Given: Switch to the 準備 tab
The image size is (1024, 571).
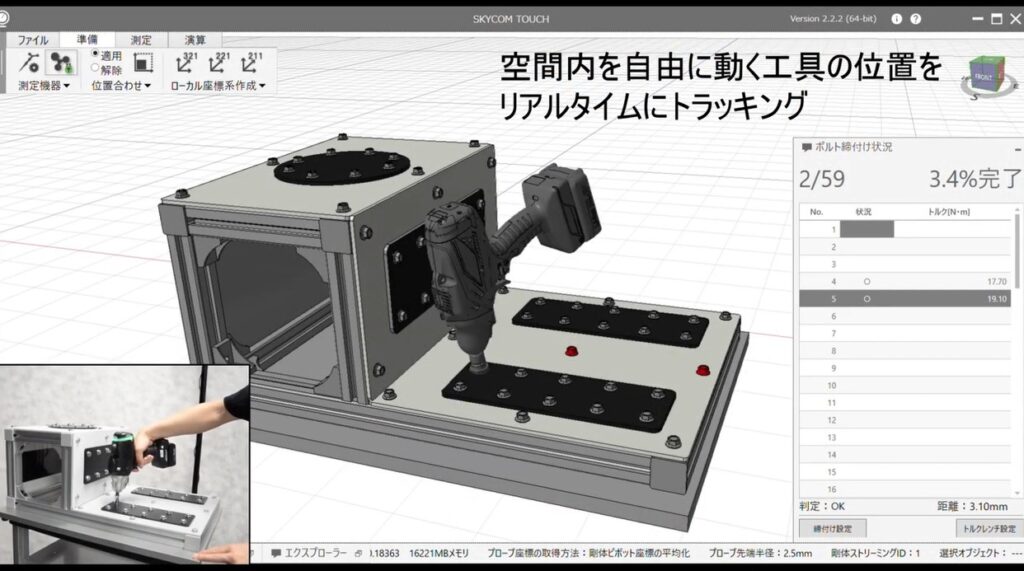Looking at the screenshot, I should pyautogui.click(x=87, y=39).
